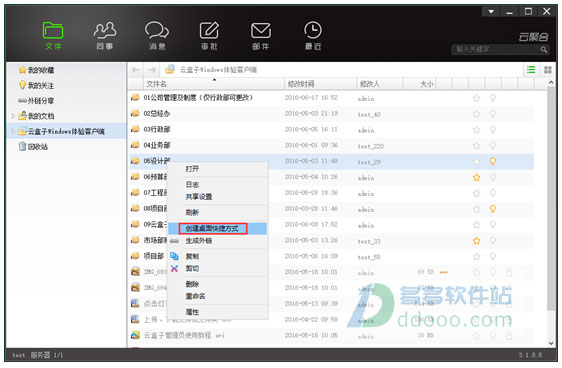Image resolution: width=562 pixels, height=368 pixels.
Task: Choose 创建桌面快捷方式 from context menu
Action: (218, 229)
